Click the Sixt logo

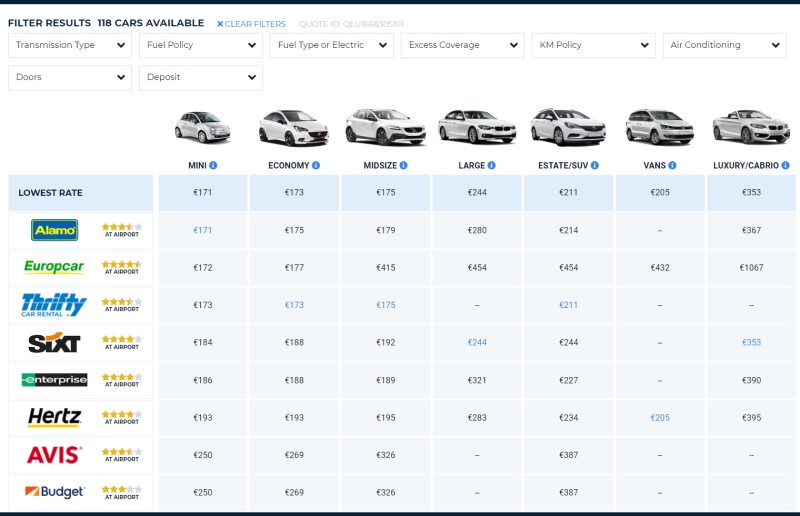[54, 342]
